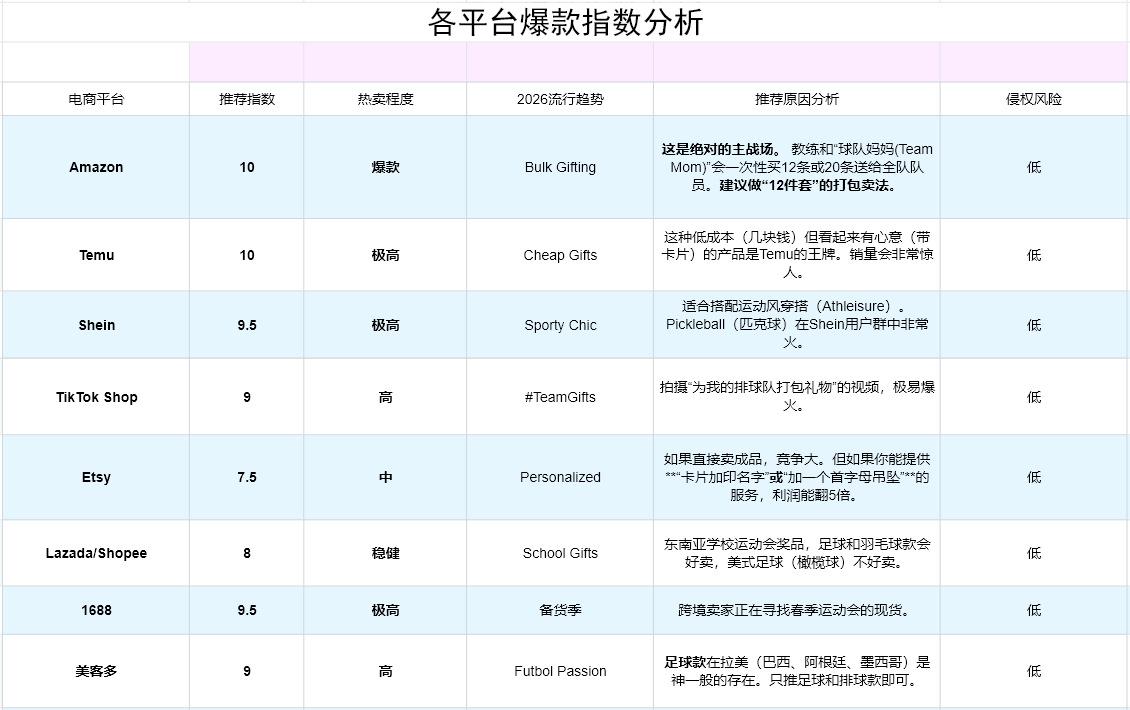Viewport: 1130px width, 710px height.
Task: Select the 备货季 cell in 1688 row
Action: pos(560,610)
